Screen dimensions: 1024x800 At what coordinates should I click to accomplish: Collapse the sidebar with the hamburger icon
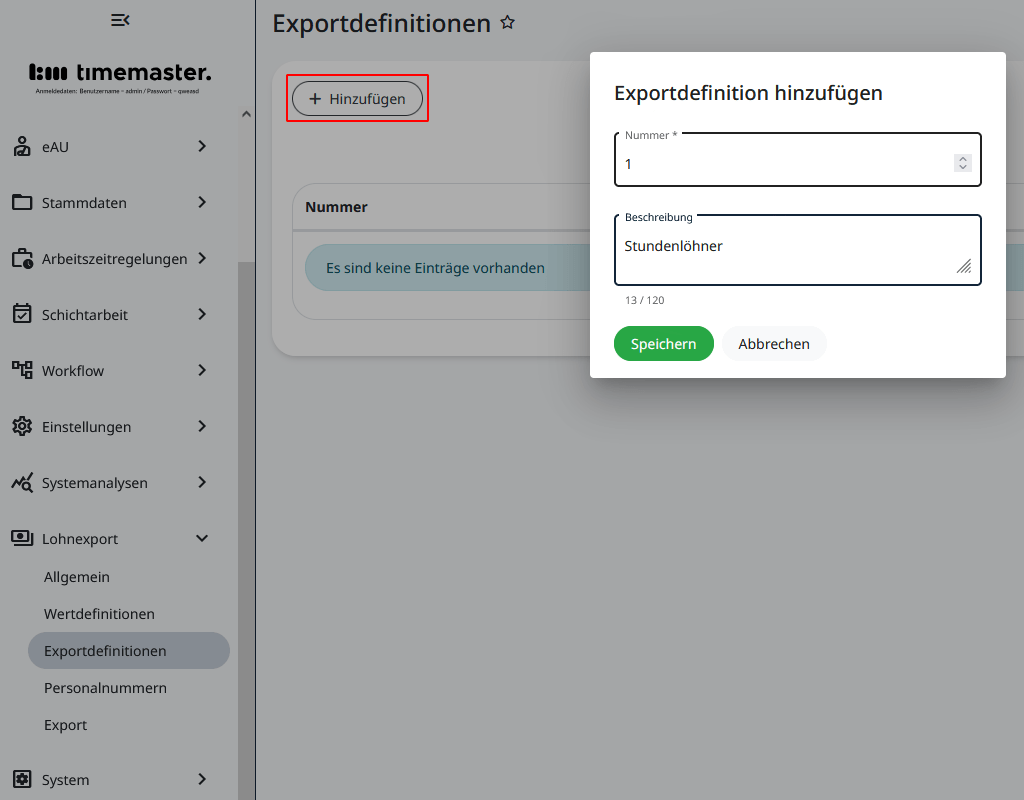pyautogui.click(x=122, y=19)
